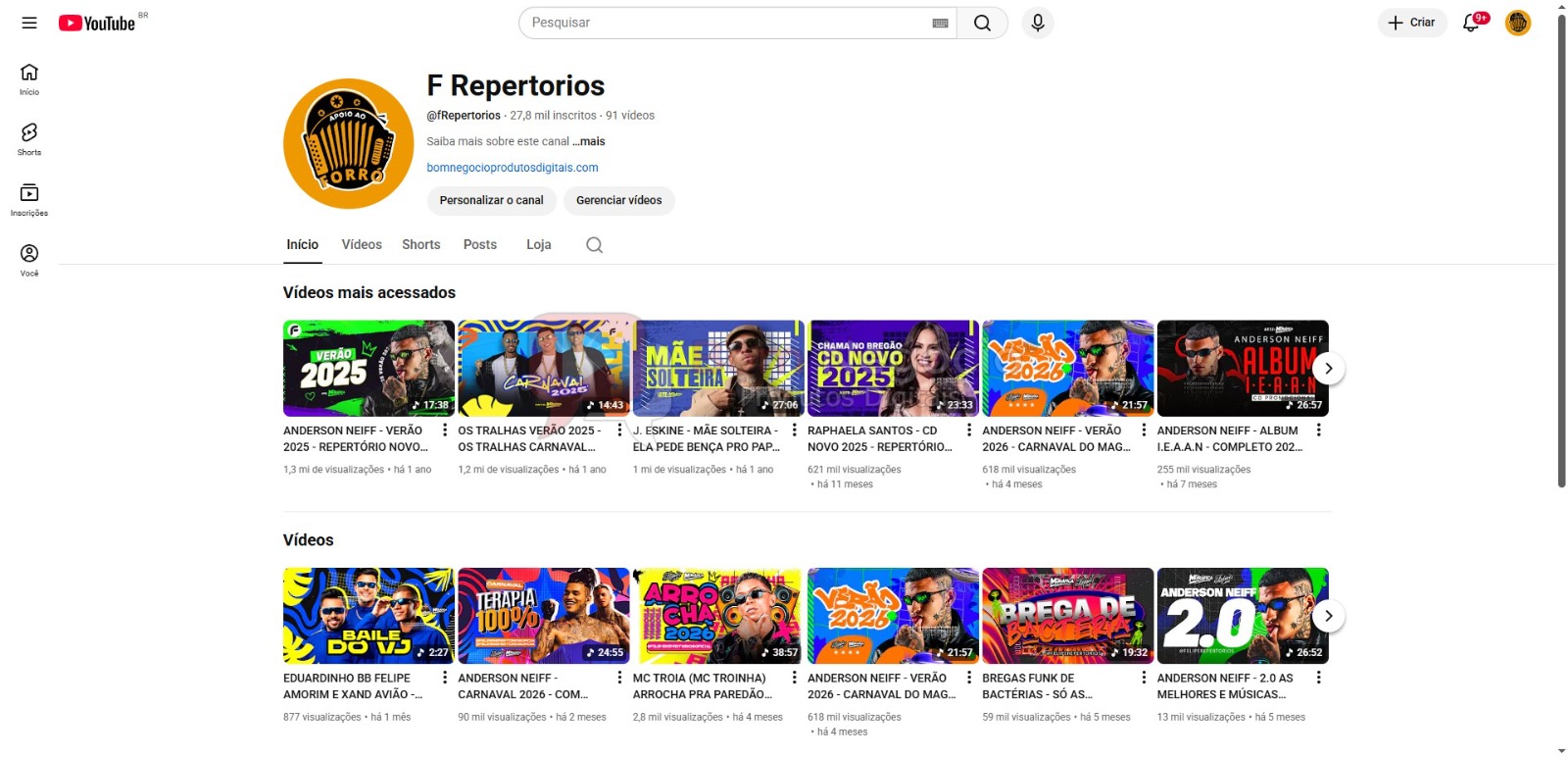
Task: Play the Brega de Bactéria thumbnail
Action: pos(1067,615)
